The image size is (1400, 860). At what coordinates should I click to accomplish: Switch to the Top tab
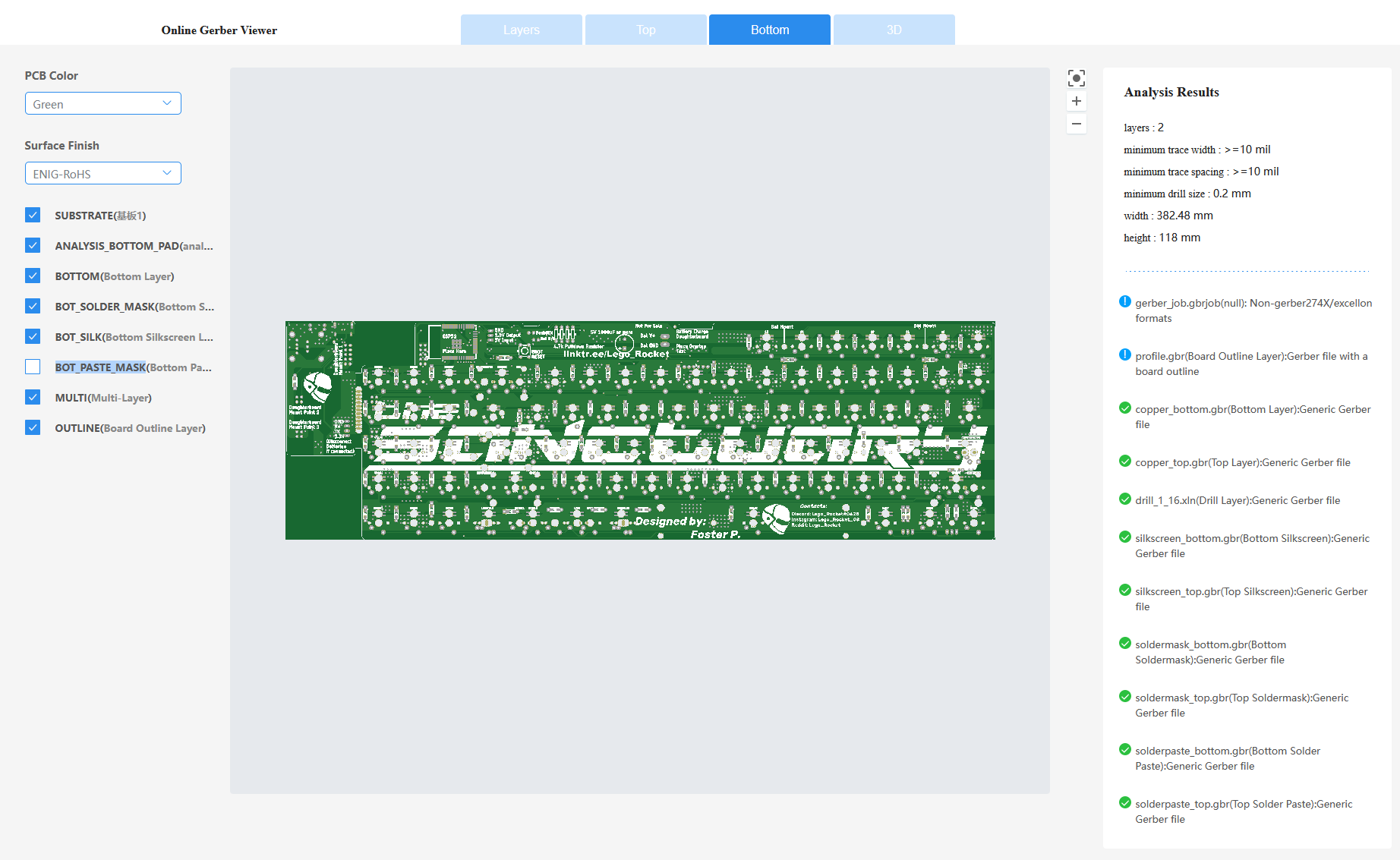tap(645, 30)
